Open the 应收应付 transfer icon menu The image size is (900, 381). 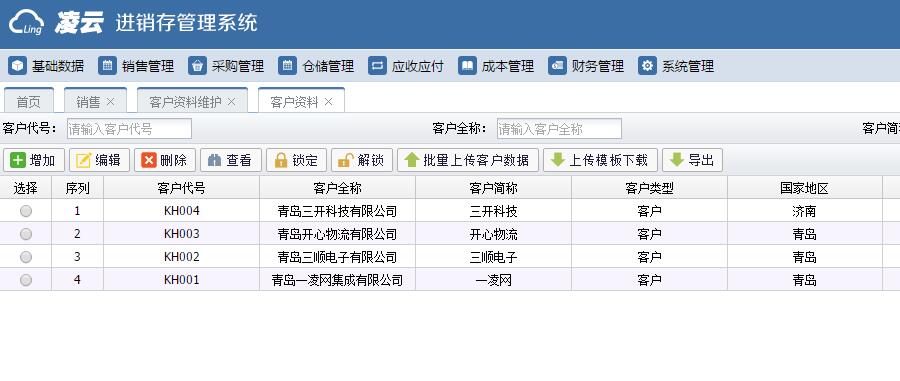[x=406, y=66]
